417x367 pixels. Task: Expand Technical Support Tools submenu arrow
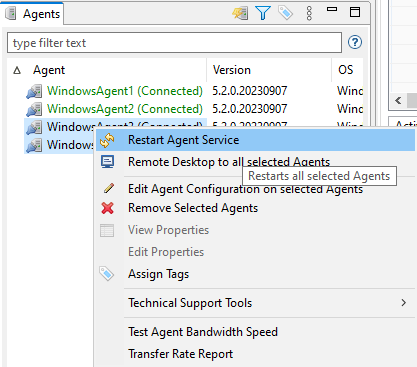click(x=404, y=303)
